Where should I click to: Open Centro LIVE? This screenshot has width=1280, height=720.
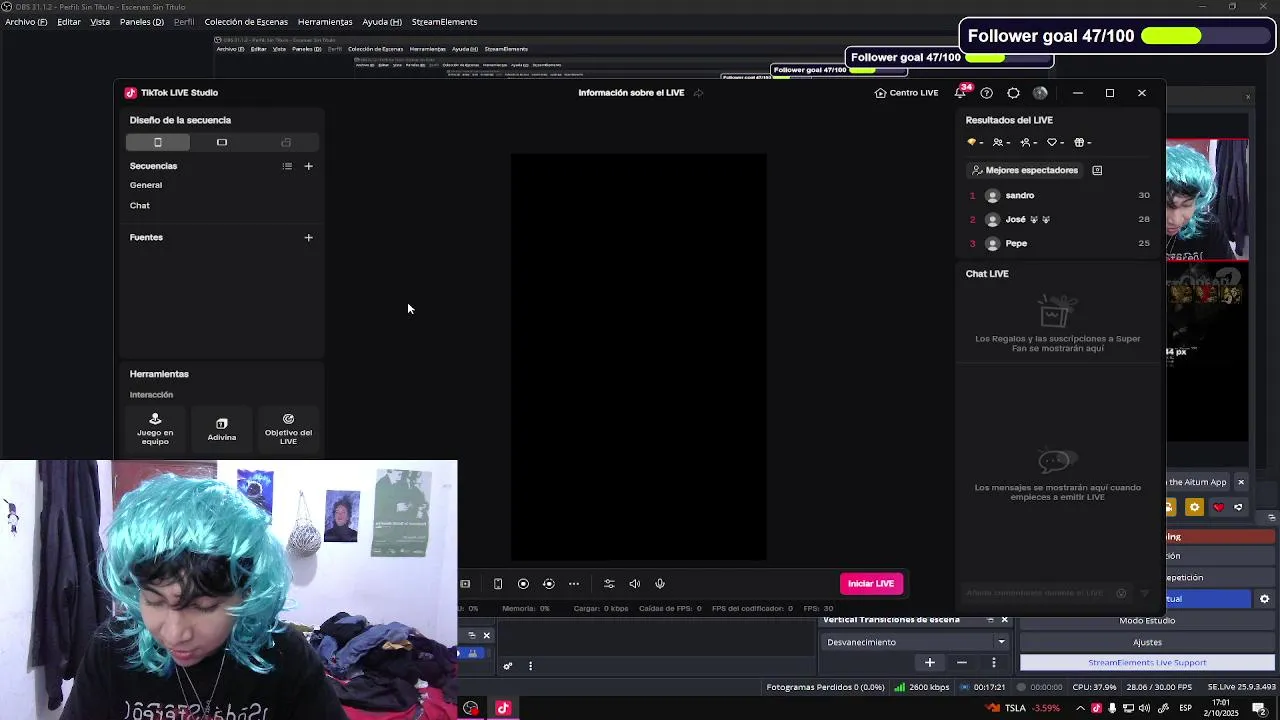point(906,93)
